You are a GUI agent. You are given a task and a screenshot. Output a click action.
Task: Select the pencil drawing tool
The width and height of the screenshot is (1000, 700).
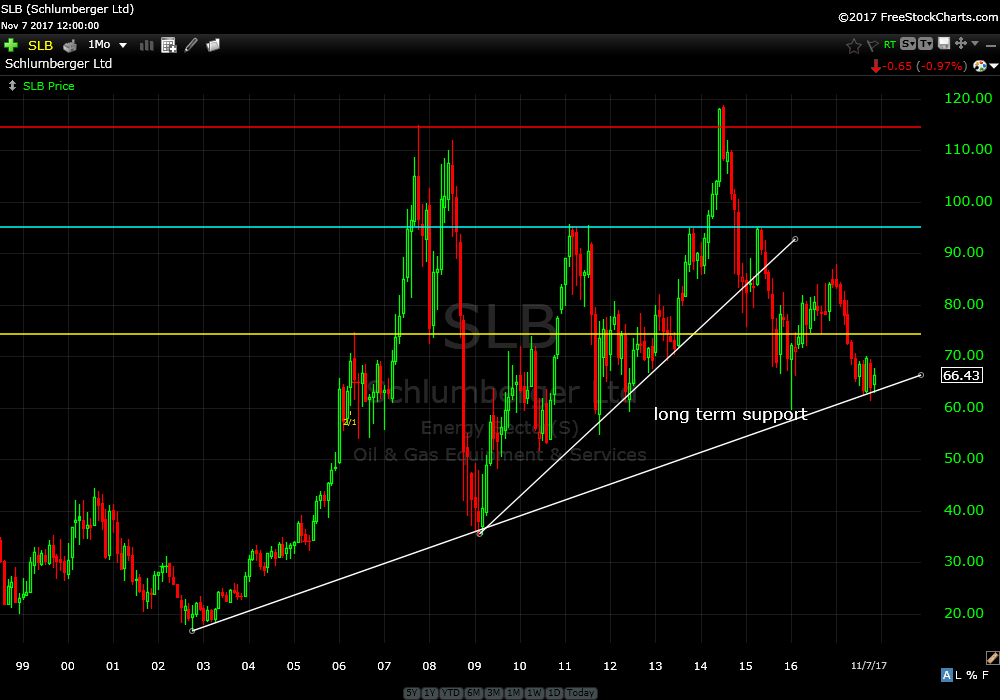point(191,45)
